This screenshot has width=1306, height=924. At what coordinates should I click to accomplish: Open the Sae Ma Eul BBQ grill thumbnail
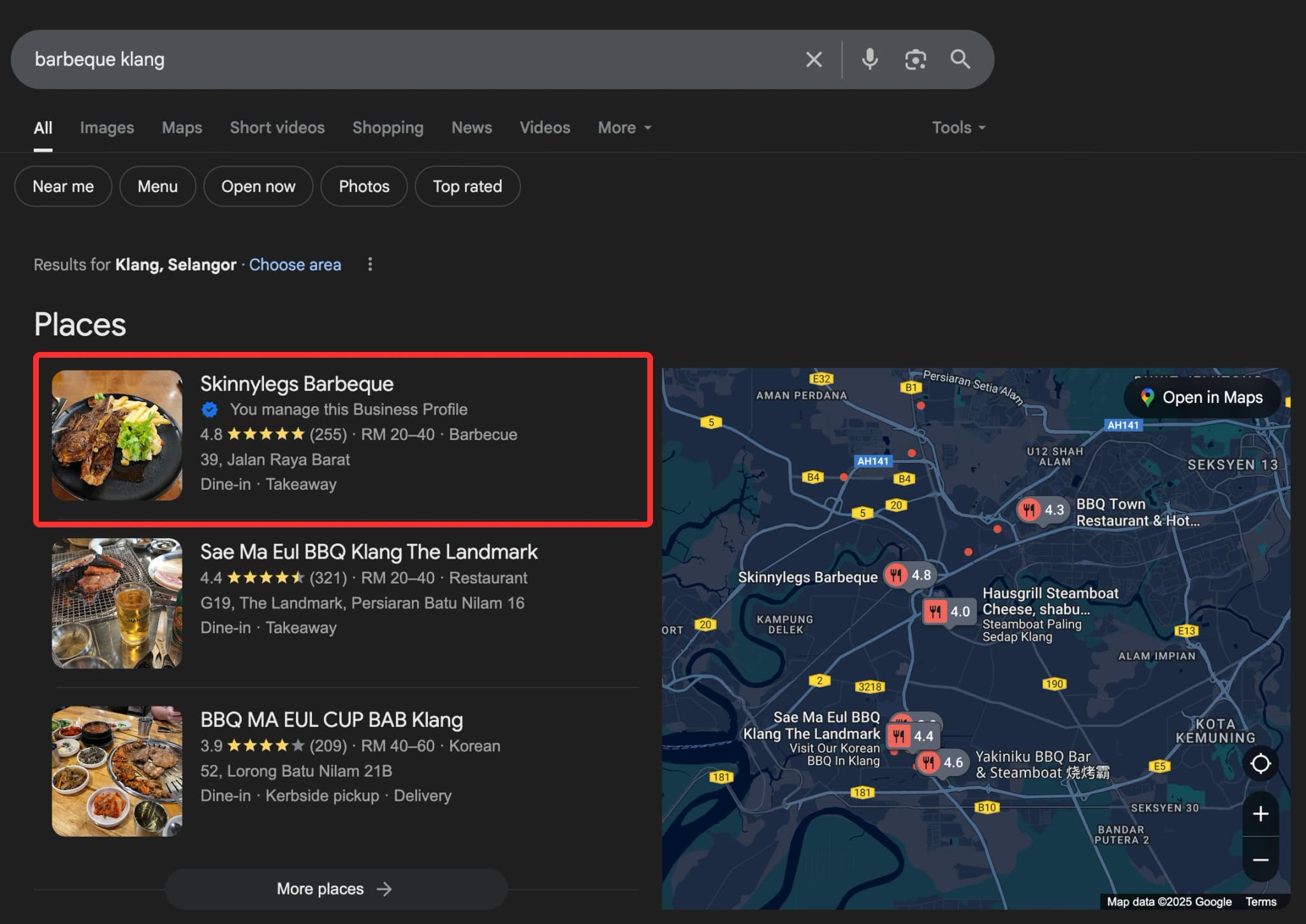click(117, 603)
